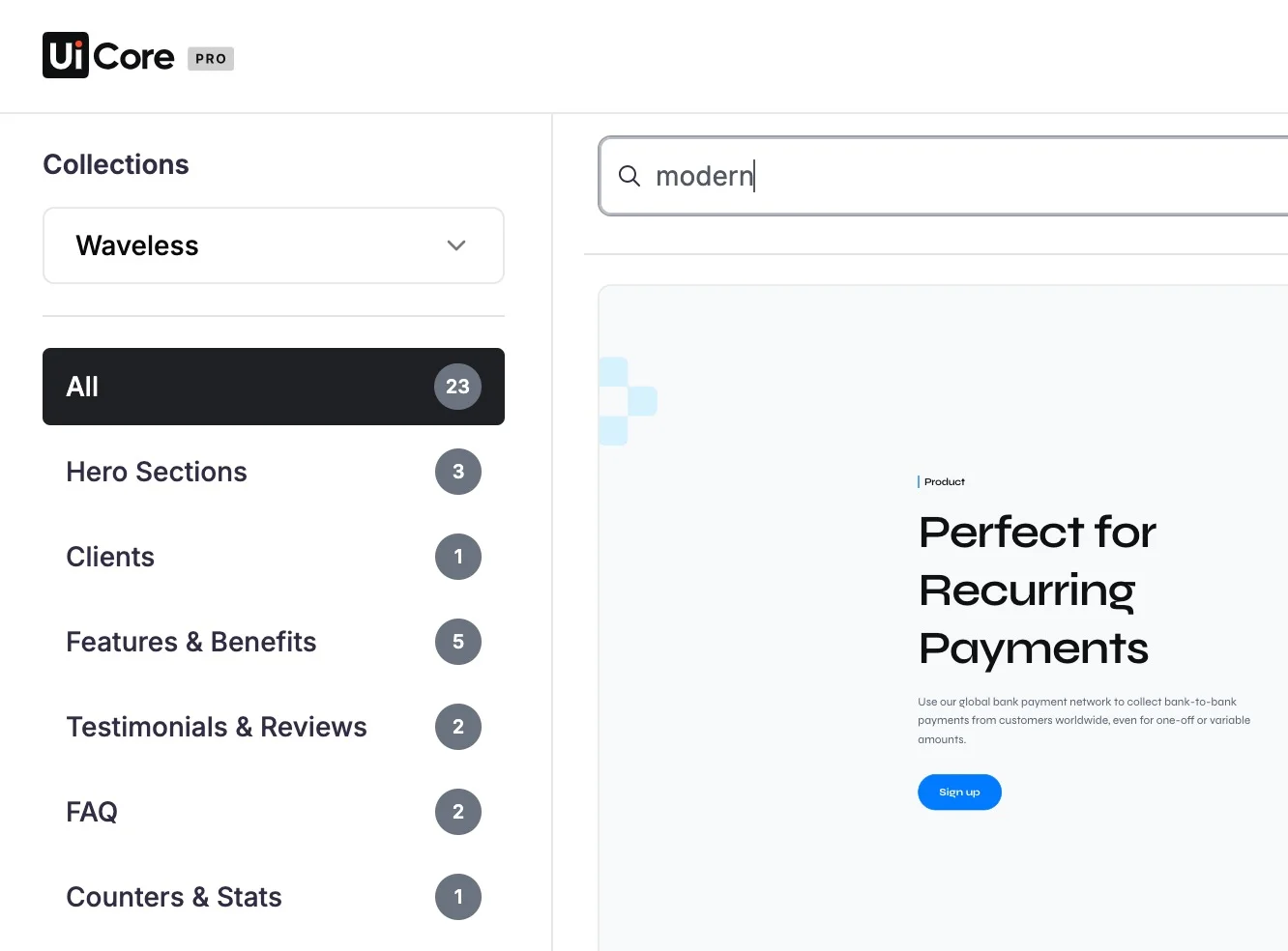
Task: Click the magnifier search icon
Action: pyautogui.click(x=629, y=176)
